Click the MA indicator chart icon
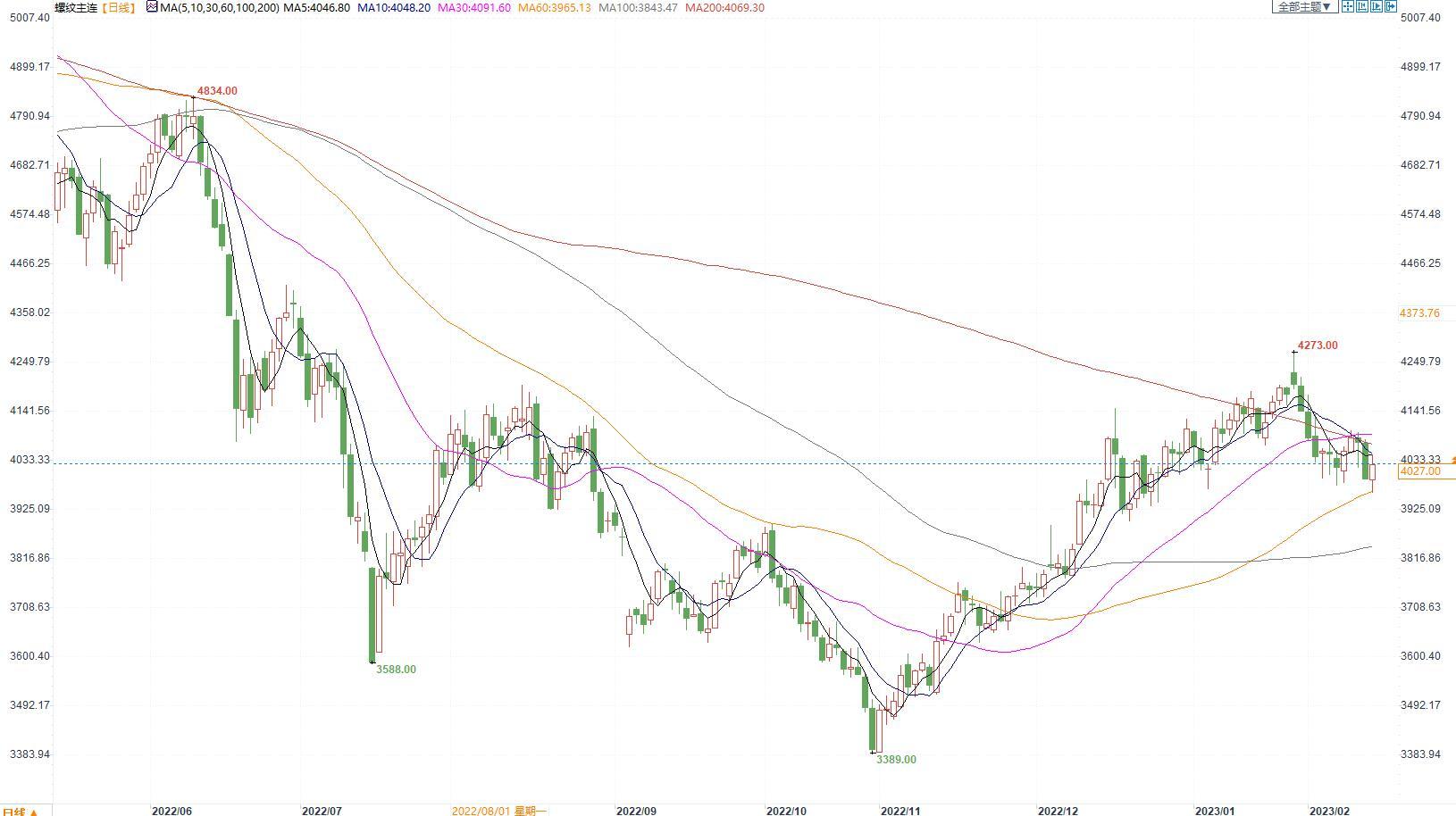The height and width of the screenshot is (816, 1456). (151, 7)
